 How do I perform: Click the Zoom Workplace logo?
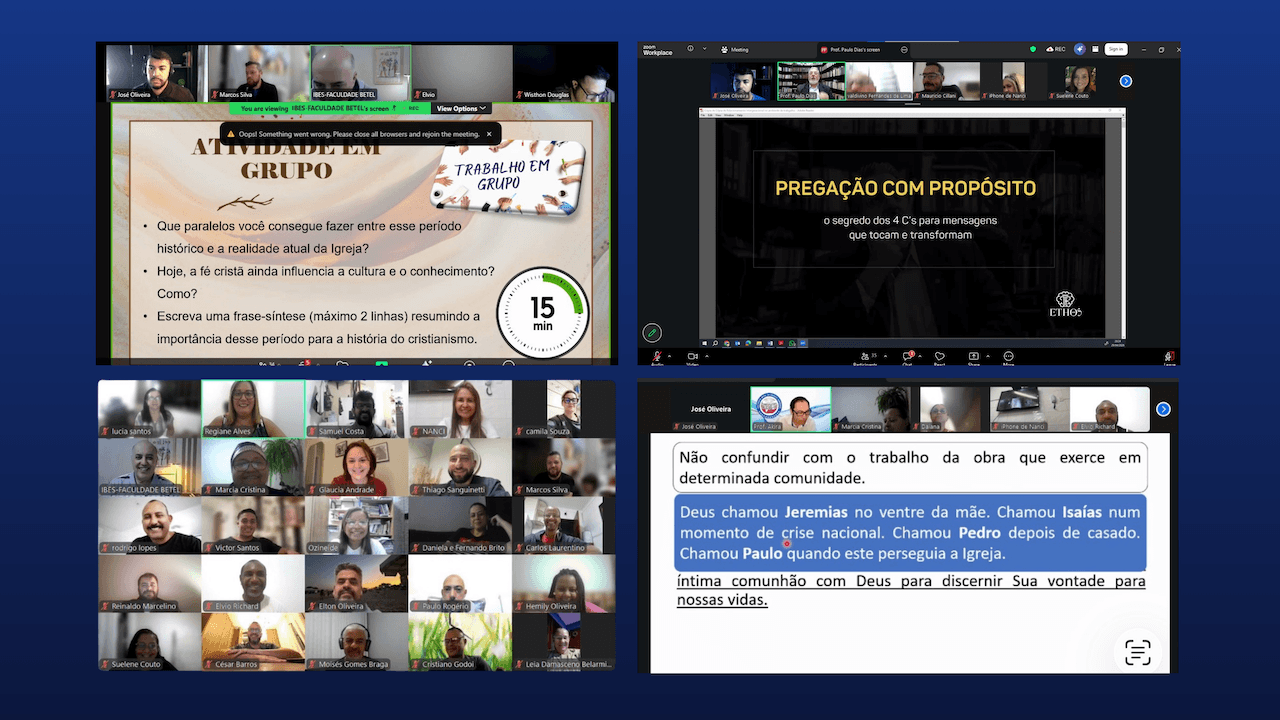[657, 49]
